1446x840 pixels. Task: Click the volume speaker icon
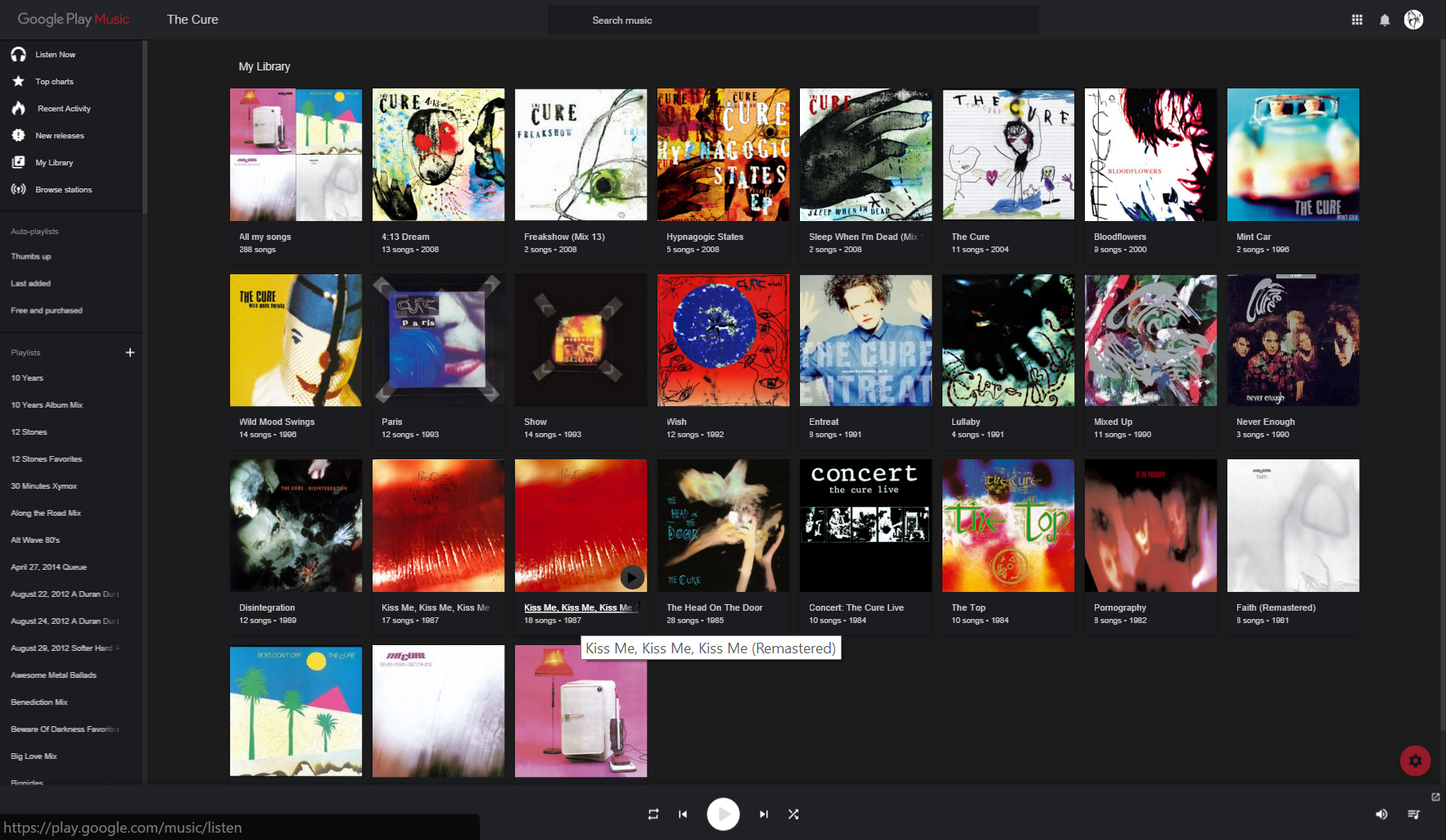(x=1381, y=814)
